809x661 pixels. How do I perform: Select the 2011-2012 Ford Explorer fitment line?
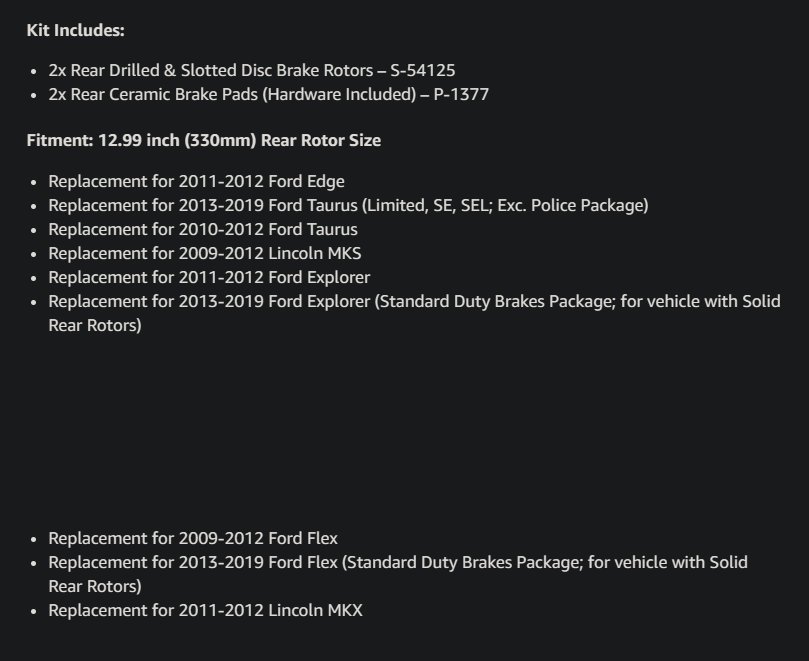(209, 277)
